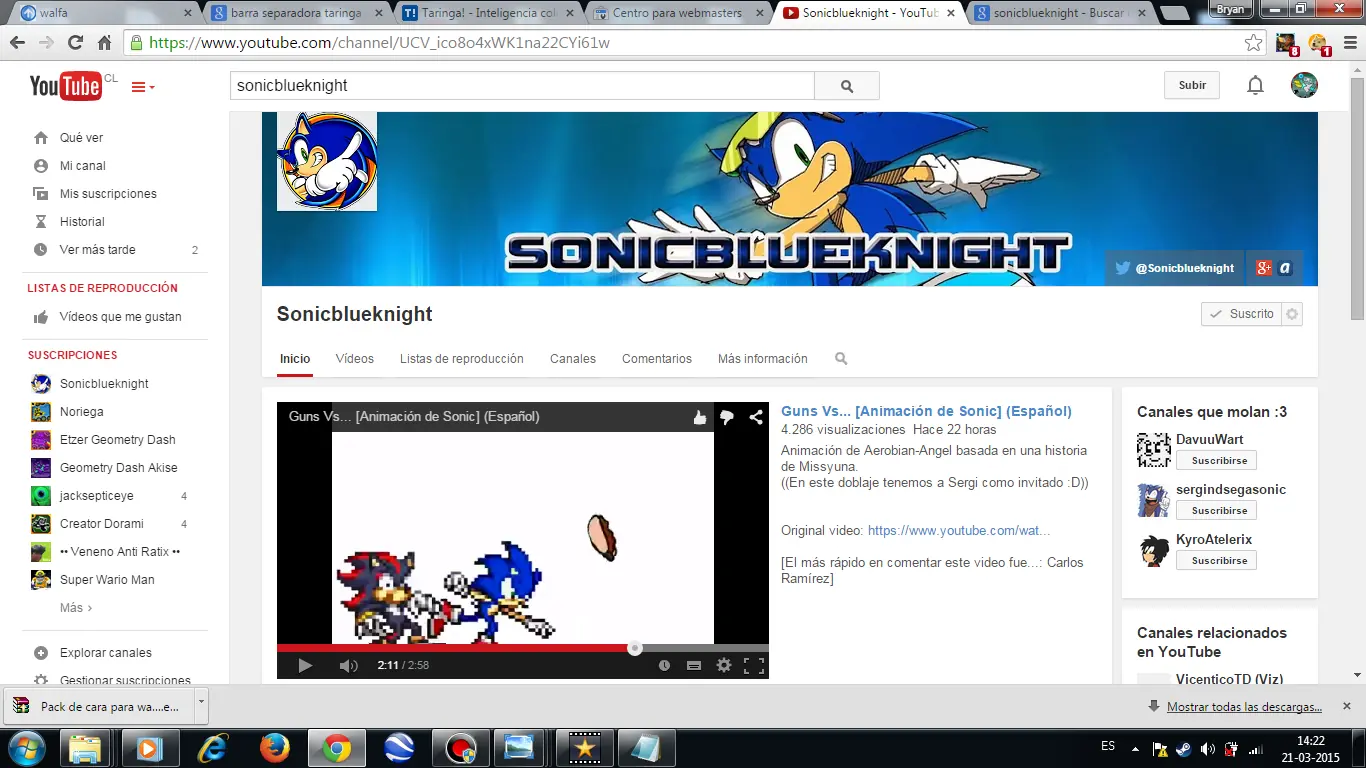Viewport: 1366px width, 768px height.
Task: Open the original video YouTube link
Action: coord(959,531)
